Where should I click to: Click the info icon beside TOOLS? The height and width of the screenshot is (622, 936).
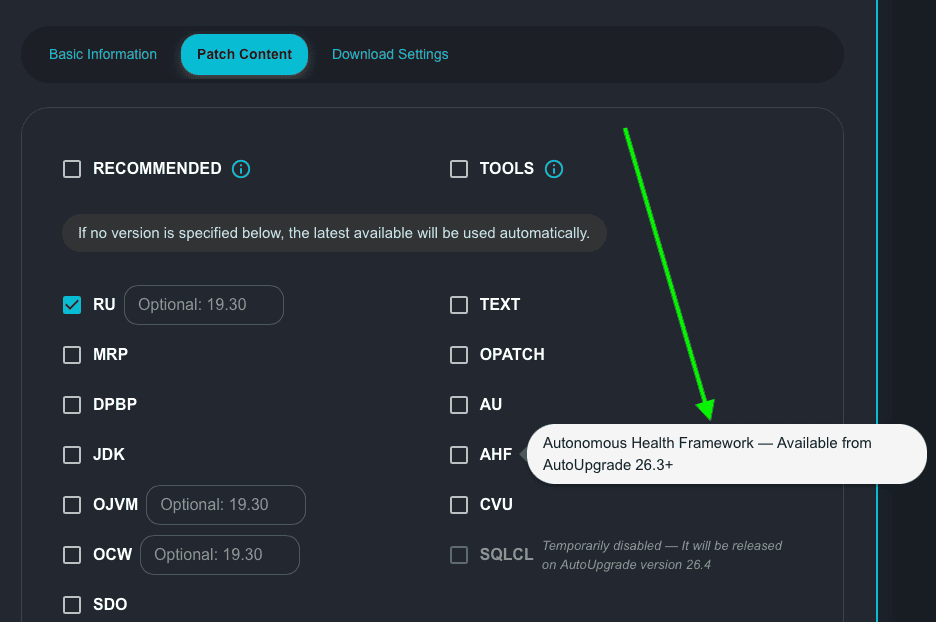[x=554, y=169]
